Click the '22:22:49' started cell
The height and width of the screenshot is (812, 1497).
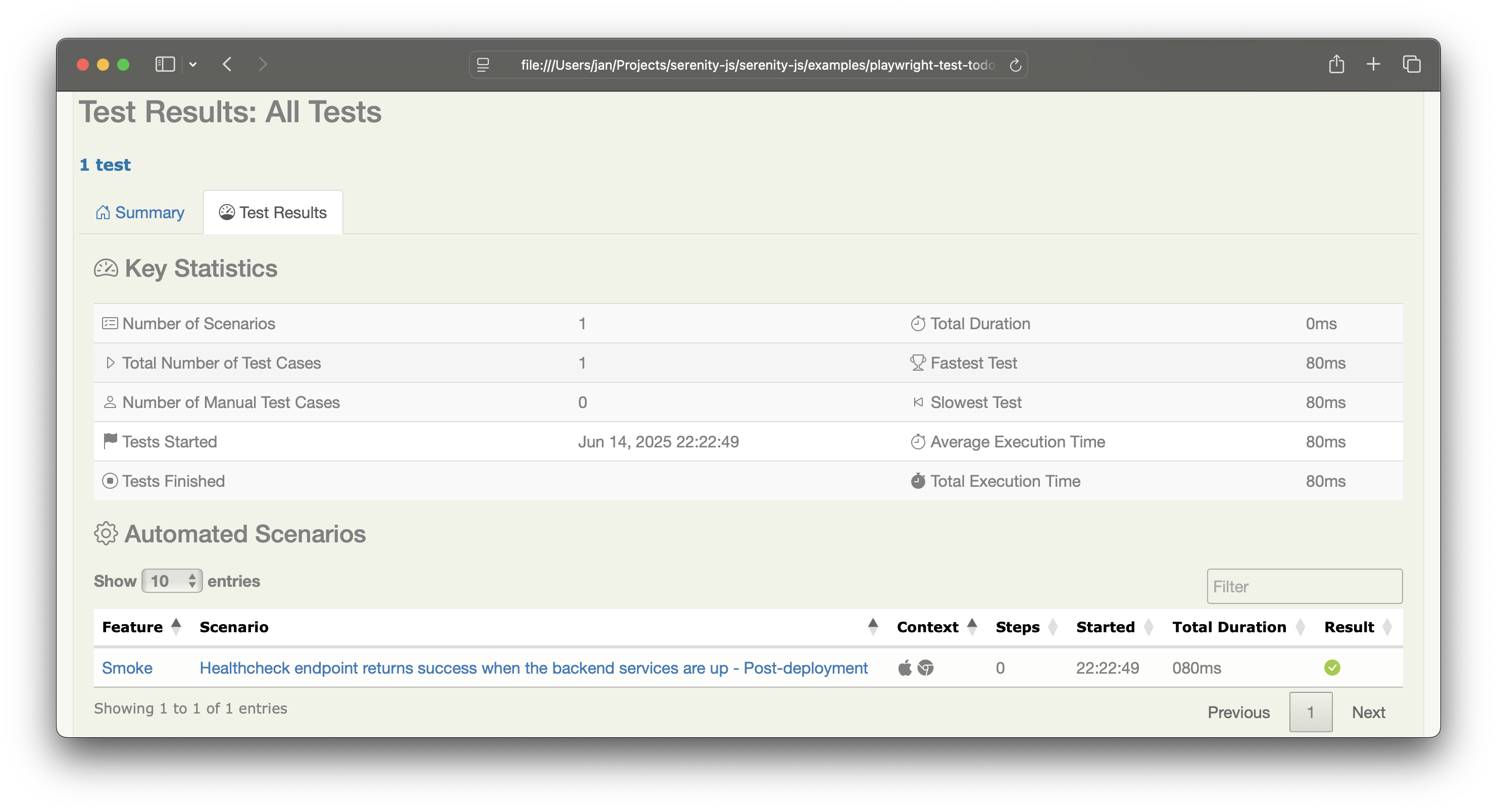tap(1108, 668)
